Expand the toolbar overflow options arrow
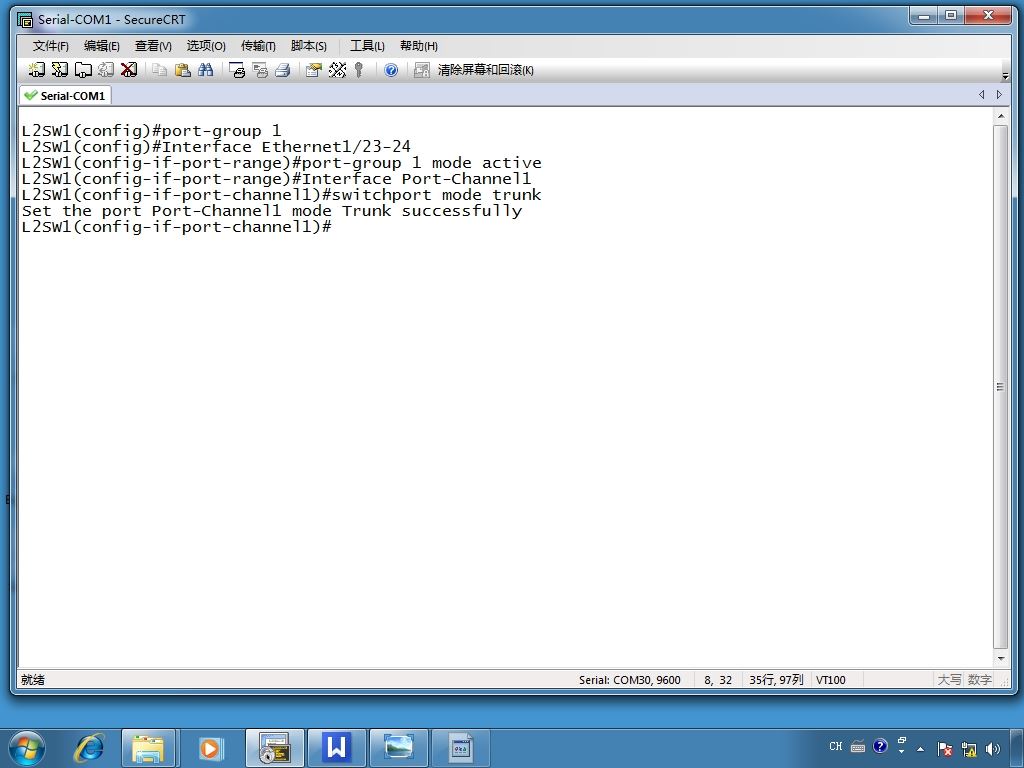The image size is (1024, 768). 1005,76
